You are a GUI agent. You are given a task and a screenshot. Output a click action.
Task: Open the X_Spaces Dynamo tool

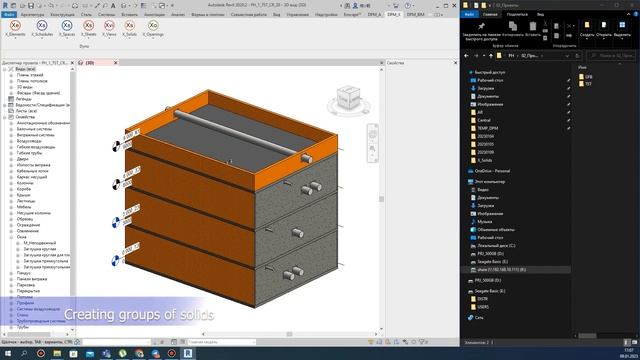[x=67, y=28]
